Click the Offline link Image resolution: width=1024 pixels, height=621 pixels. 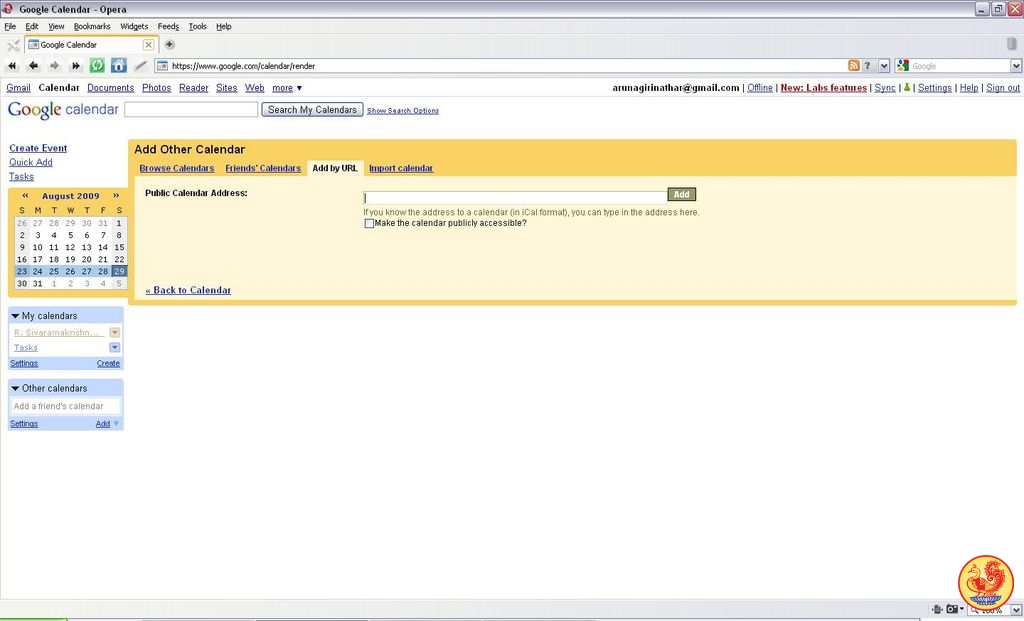[x=760, y=88]
